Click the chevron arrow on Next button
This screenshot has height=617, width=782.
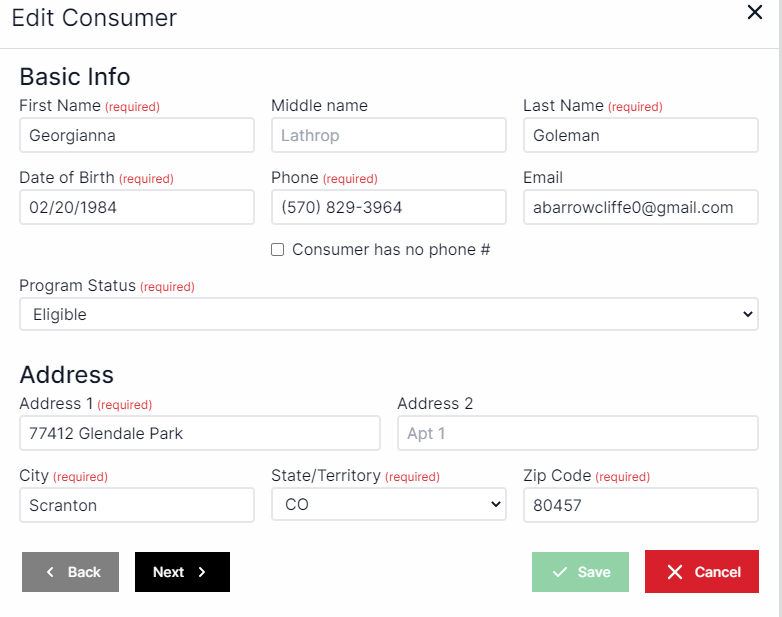pos(202,572)
